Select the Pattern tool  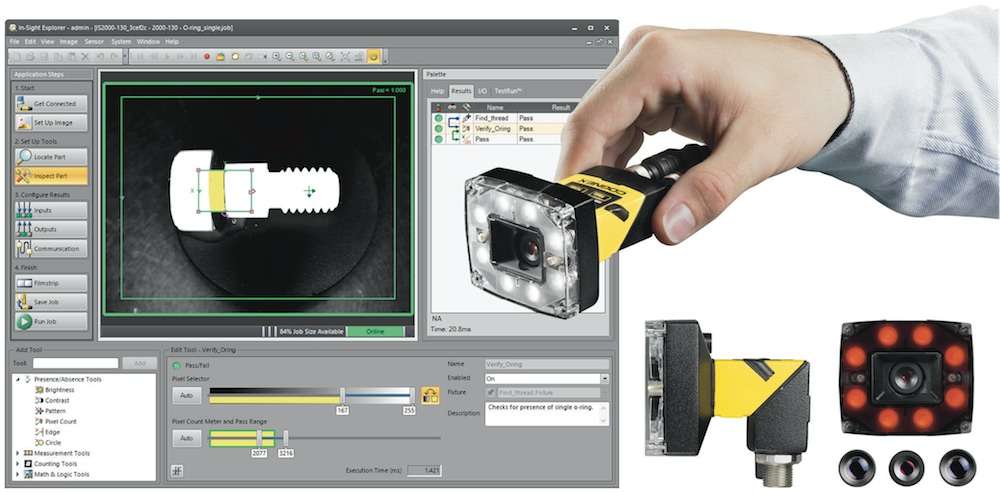(x=51, y=411)
